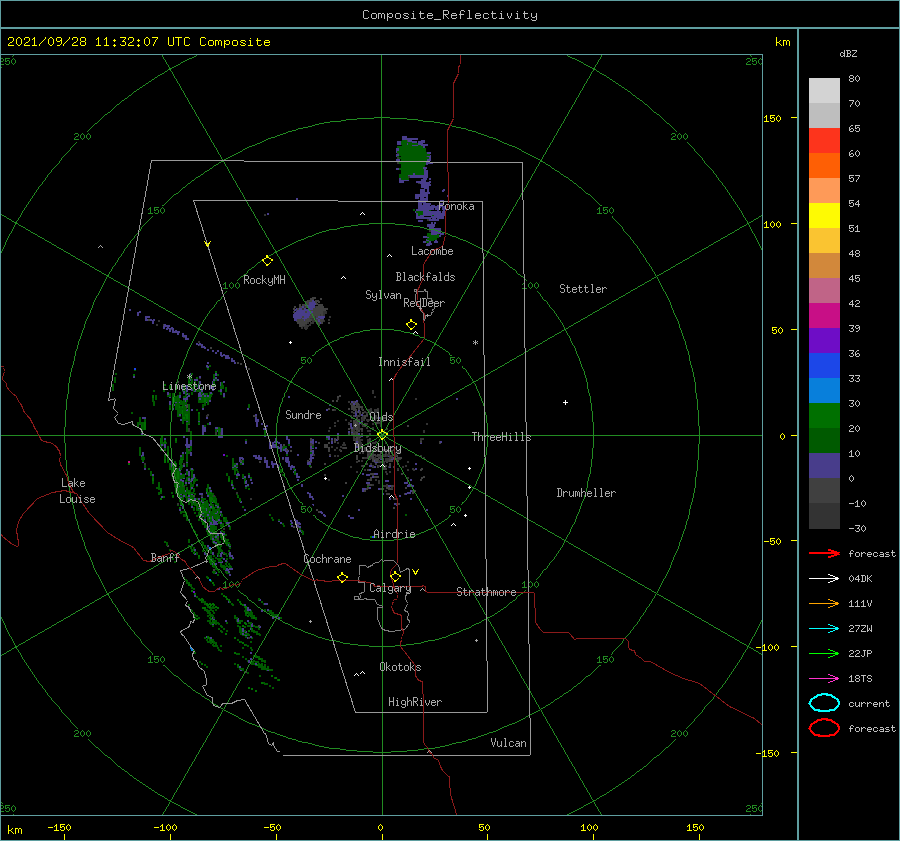Click the Innisfail label
This screenshot has height=841, width=900.
click(404, 362)
